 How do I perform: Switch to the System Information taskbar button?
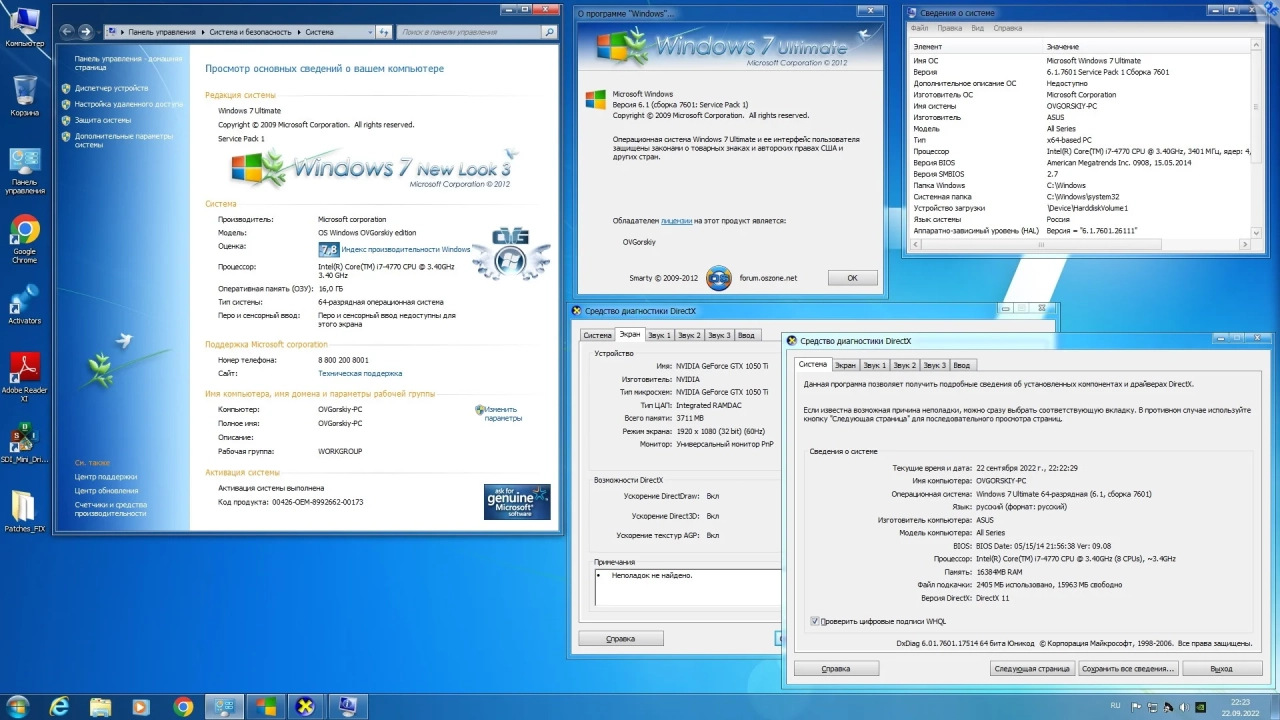(x=347, y=706)
